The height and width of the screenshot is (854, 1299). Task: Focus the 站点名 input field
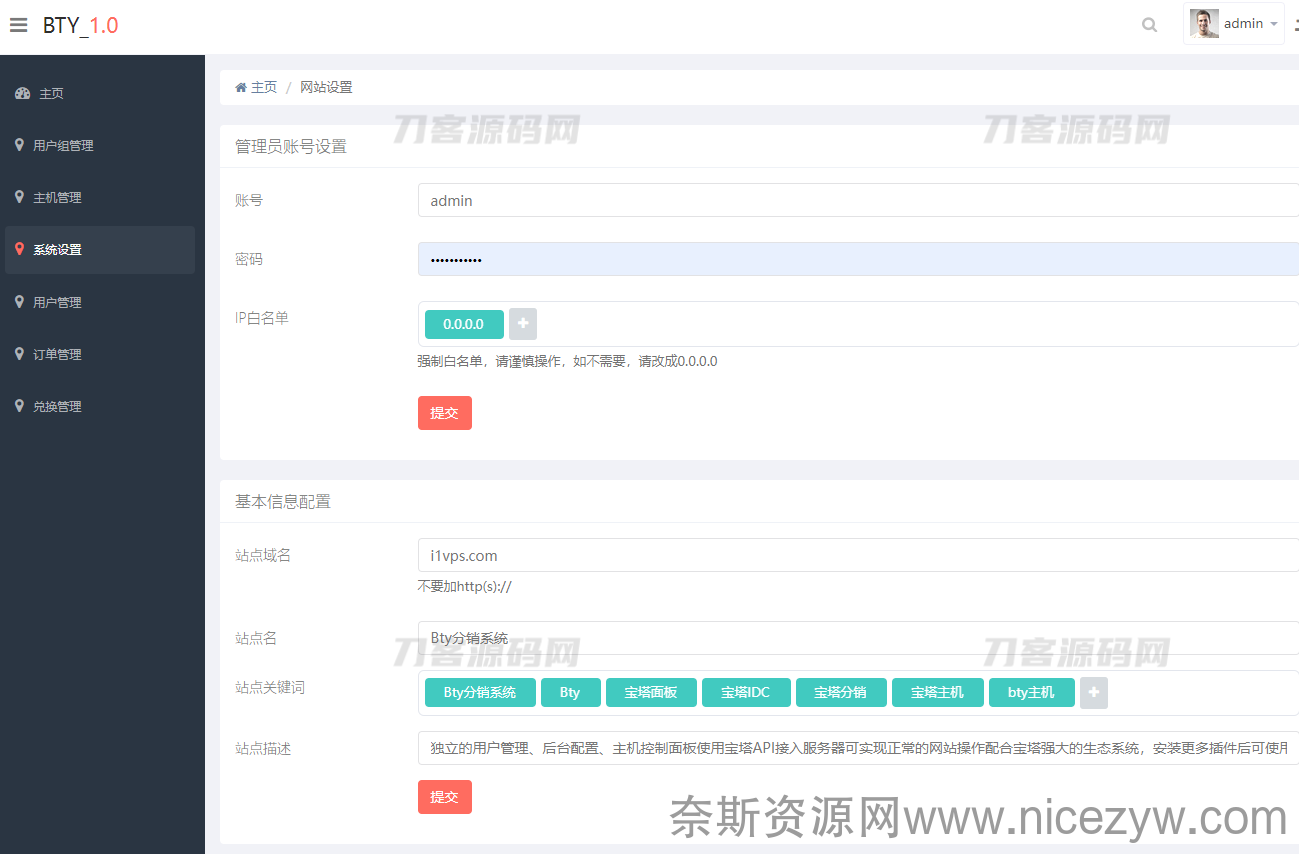click(858, 638)
